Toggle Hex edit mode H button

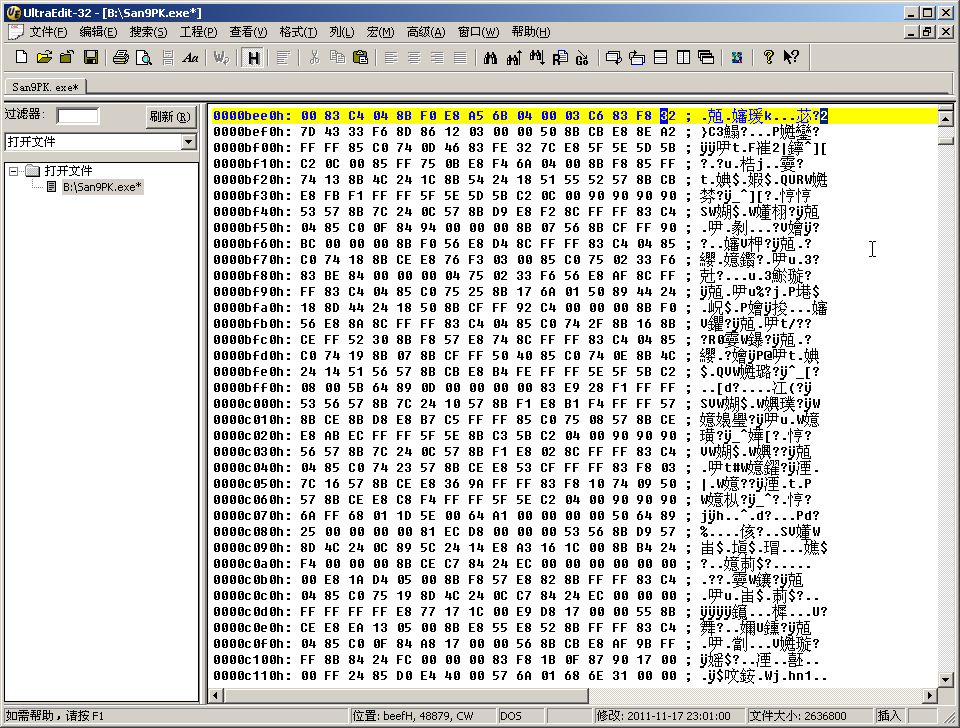[254, 58]
